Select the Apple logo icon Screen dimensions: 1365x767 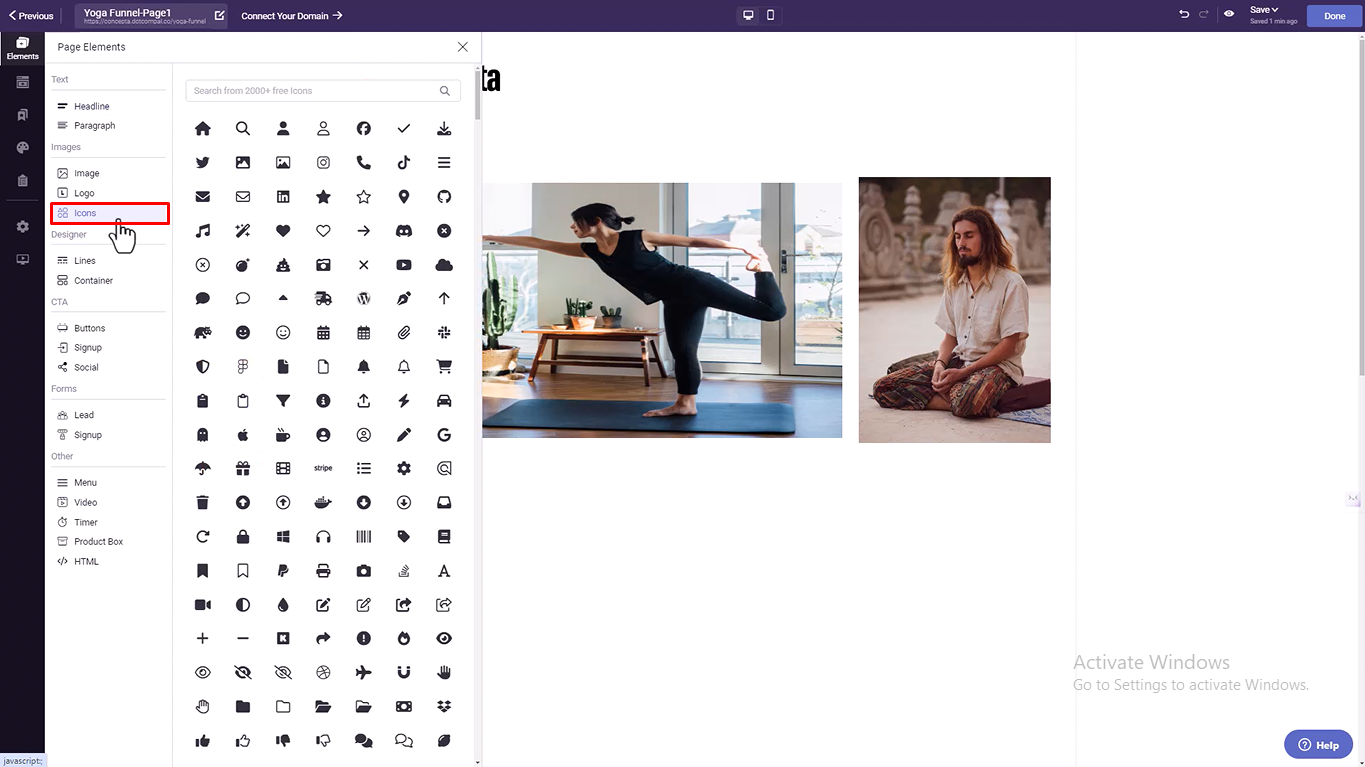[x=243, y=435]
